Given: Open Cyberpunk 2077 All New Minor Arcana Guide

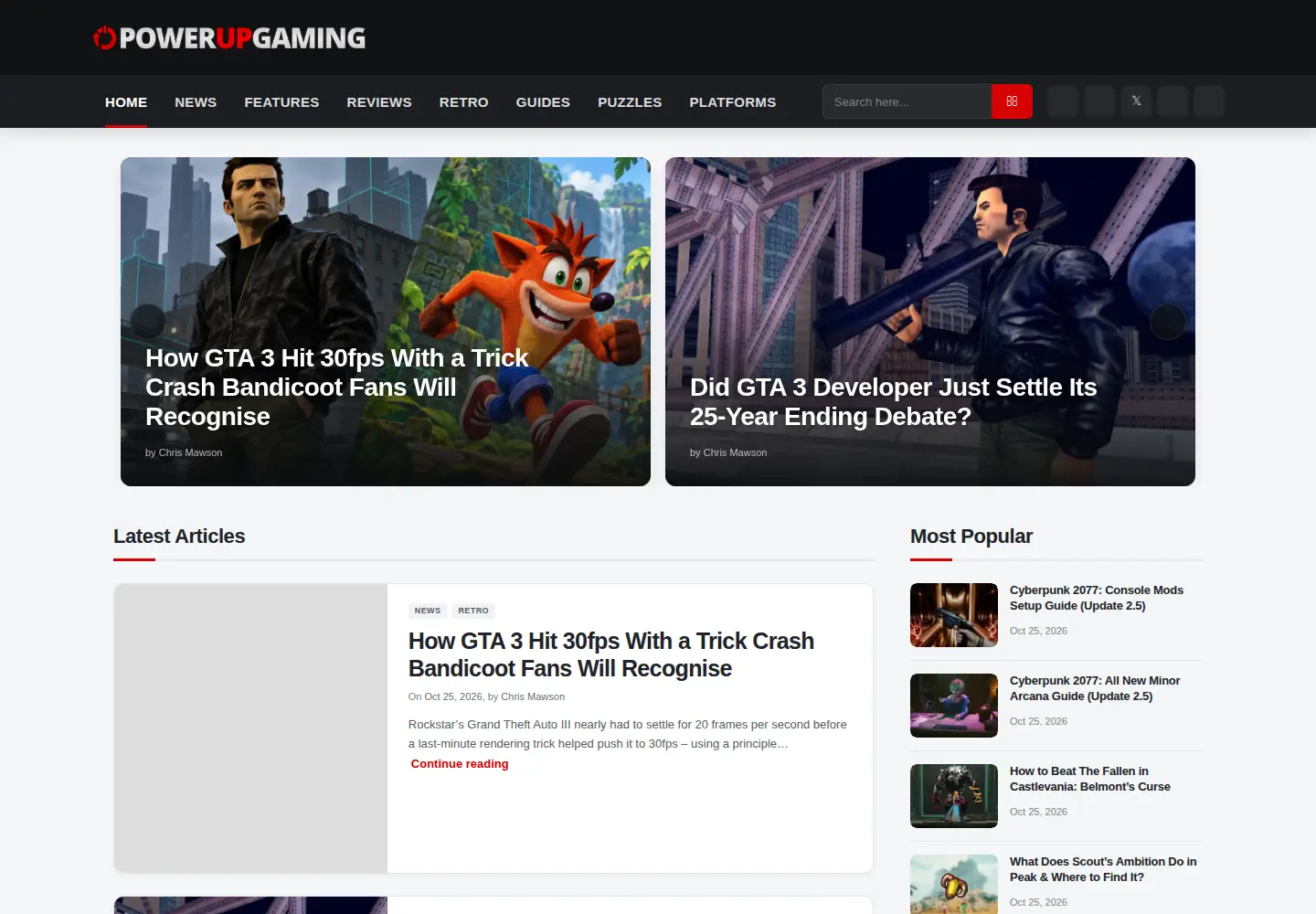Looking at the screenshot, I should 1095,688.
